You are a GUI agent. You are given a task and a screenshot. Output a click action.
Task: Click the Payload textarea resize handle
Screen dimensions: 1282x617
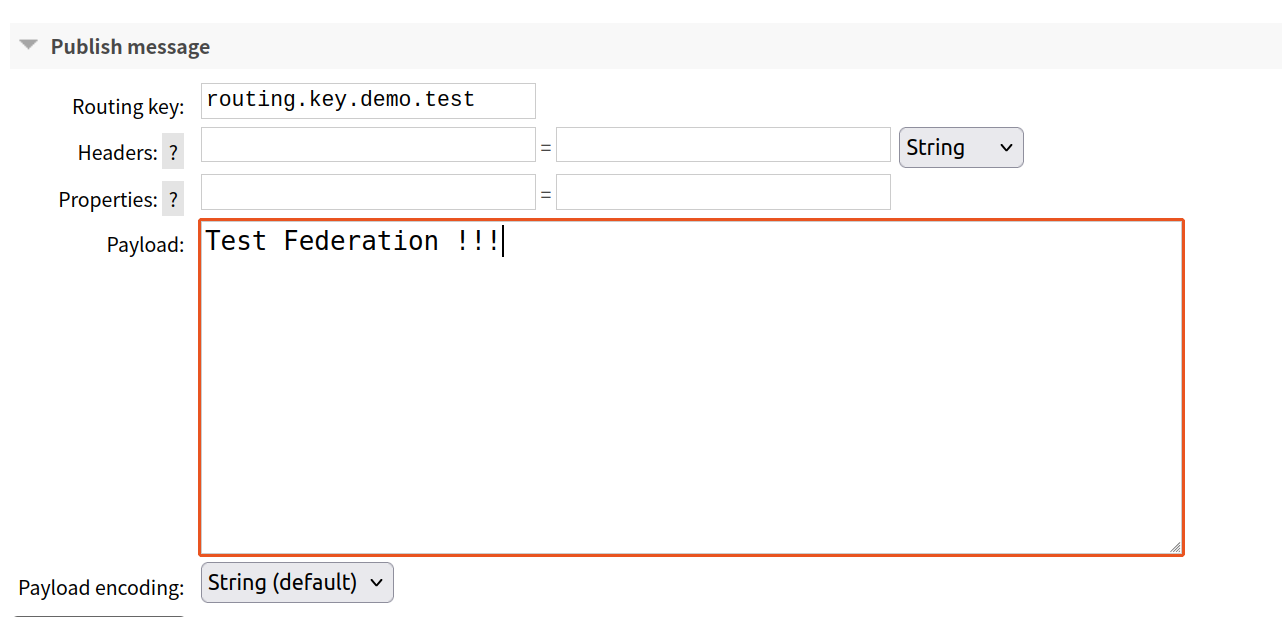(1175, 546)
